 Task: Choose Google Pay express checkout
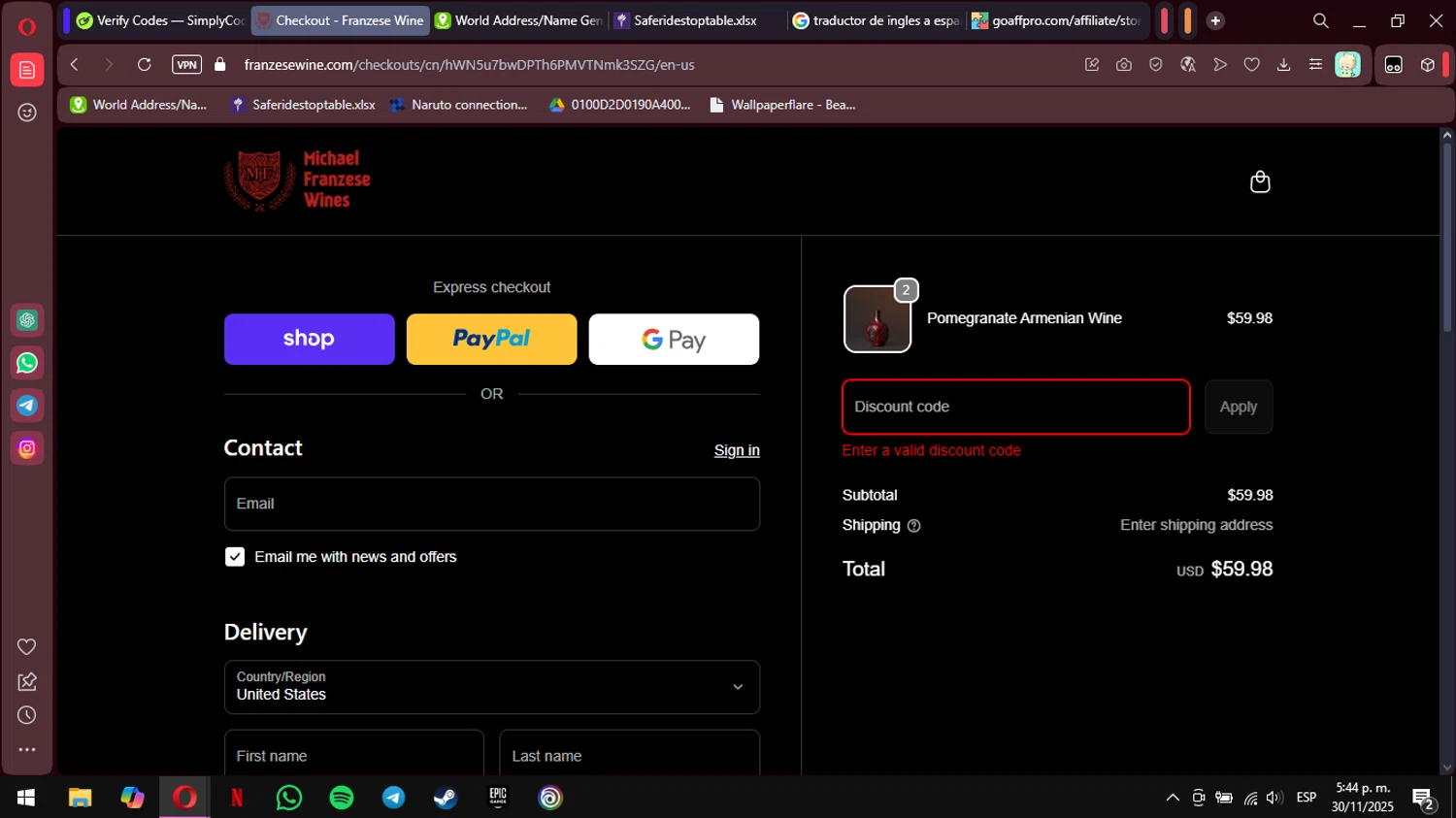(x=674, y=340)
